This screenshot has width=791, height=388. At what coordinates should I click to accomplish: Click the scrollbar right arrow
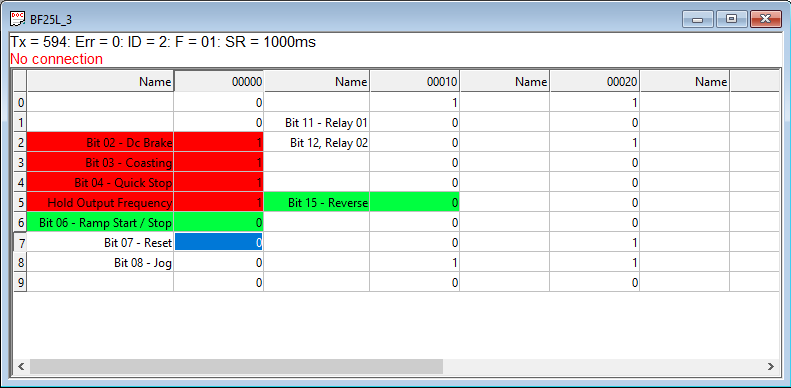[770, 367]
